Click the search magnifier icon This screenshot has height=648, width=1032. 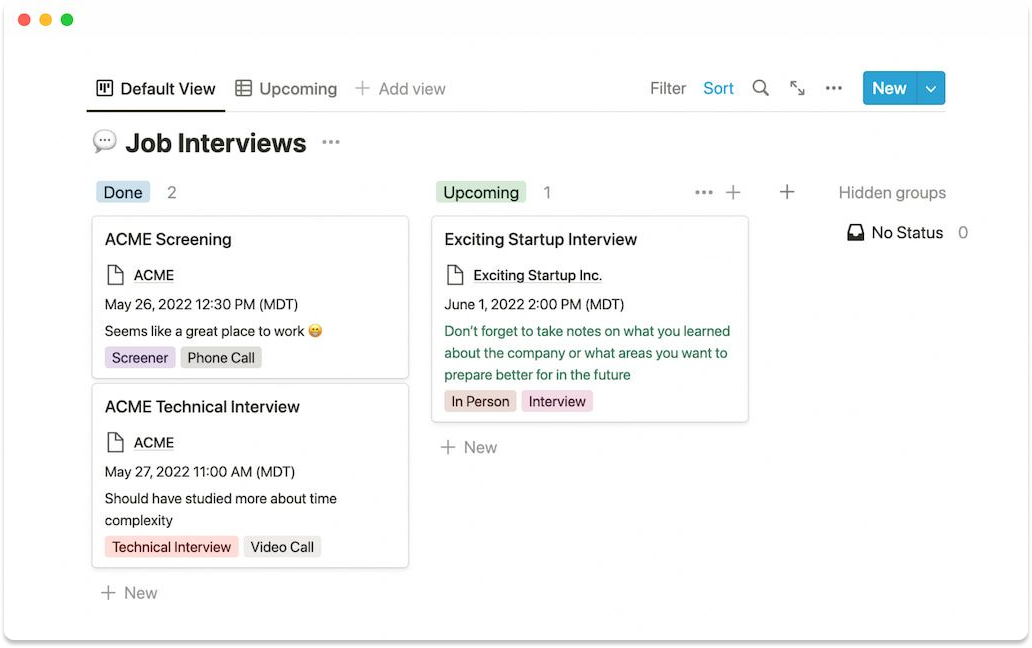coord(760,88)
